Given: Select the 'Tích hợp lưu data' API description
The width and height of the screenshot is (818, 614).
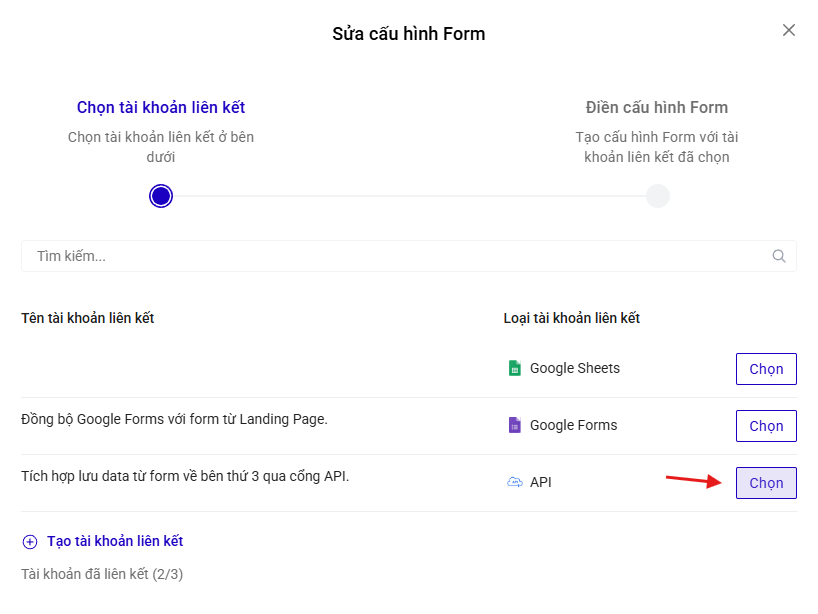Looking at the screenshot, I should pos(185,476).
